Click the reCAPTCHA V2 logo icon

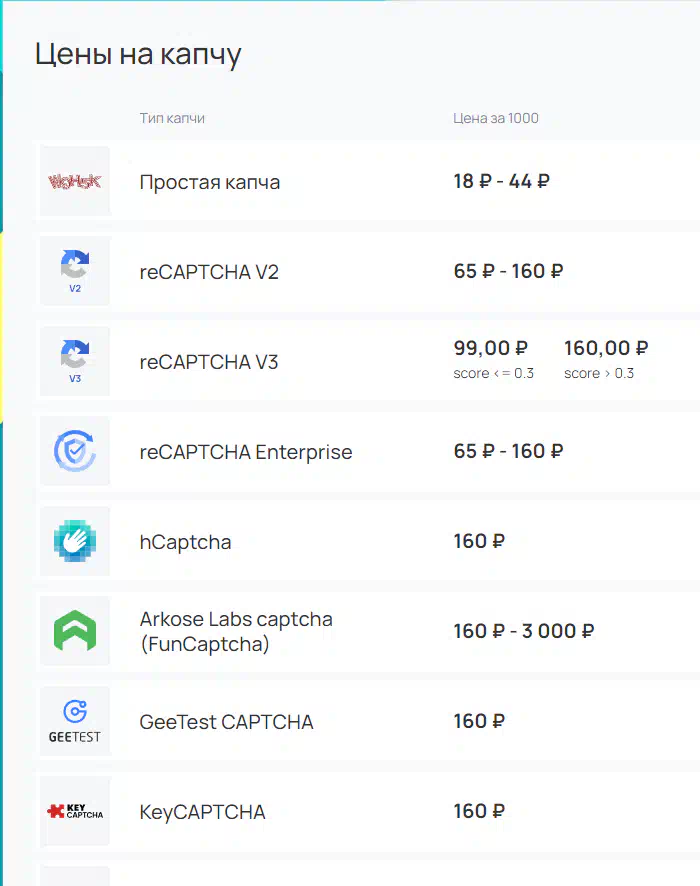(75, 271)
